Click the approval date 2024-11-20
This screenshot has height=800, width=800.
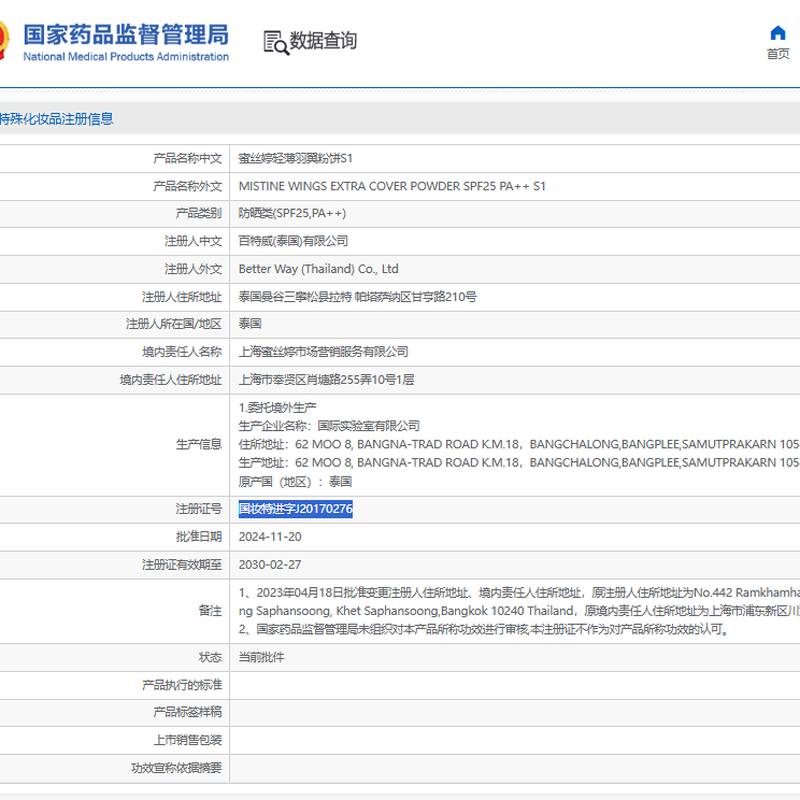click(270, 537)
